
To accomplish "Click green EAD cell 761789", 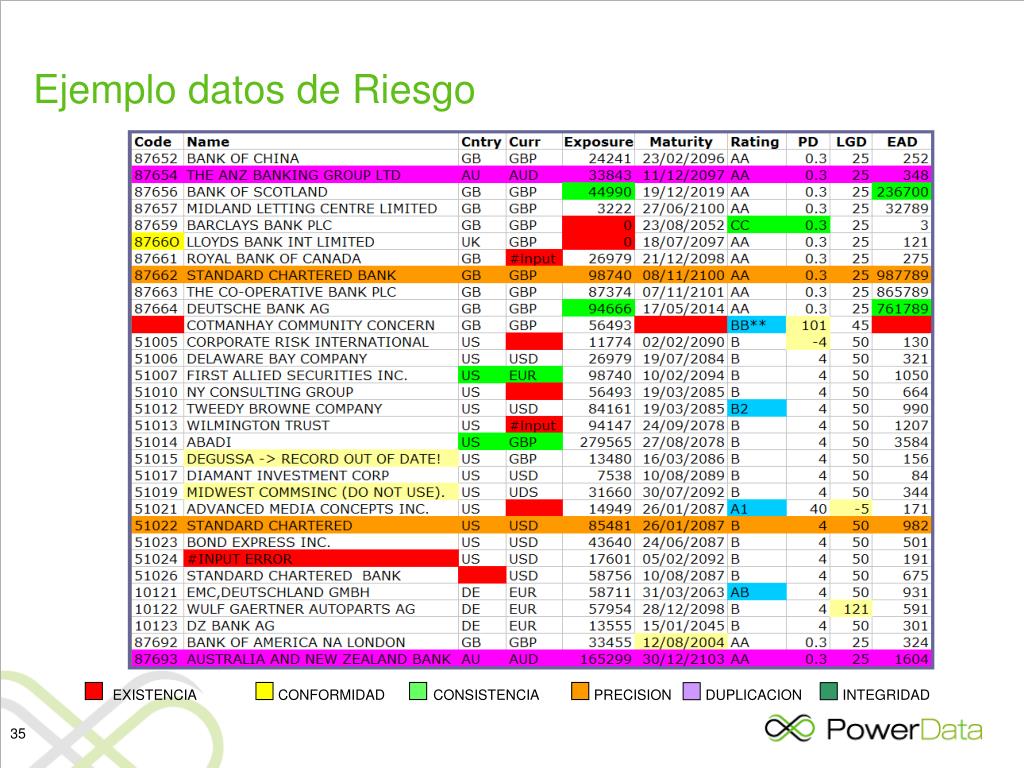I will 901,308.
